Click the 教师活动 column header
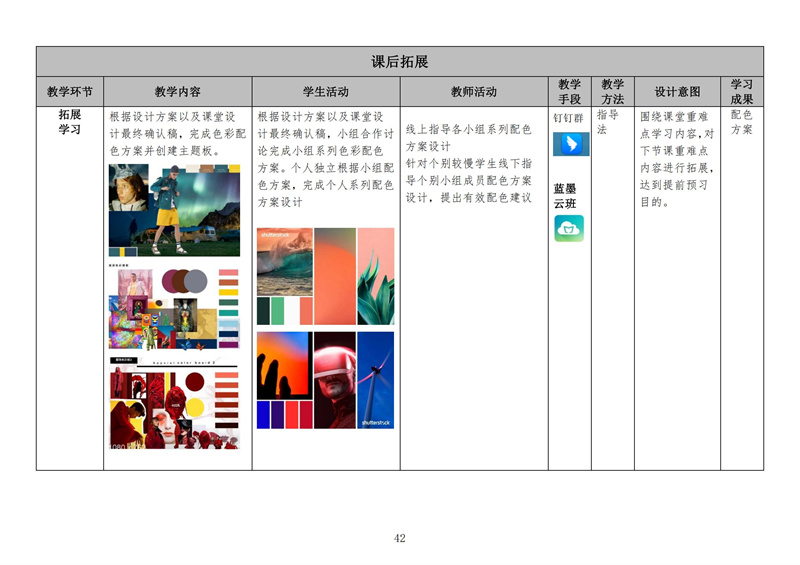Viewport: 800px width, 565px height. pyautogui.click(x=474, y=92)
